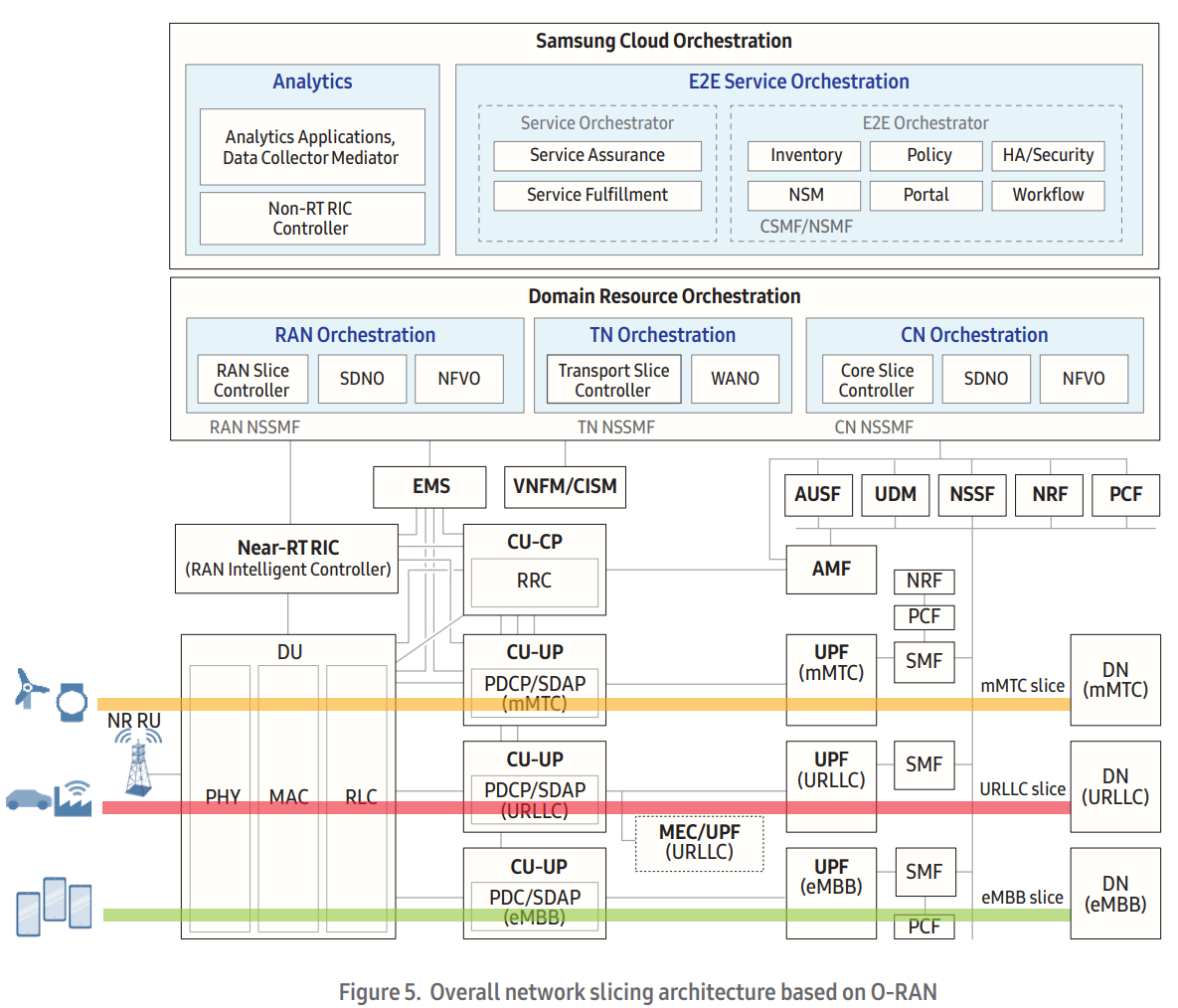Image resolution: width=1178 pixels, height=1008 pixels.
Task: Click the wind turbine icon
Action: point(31,688)
